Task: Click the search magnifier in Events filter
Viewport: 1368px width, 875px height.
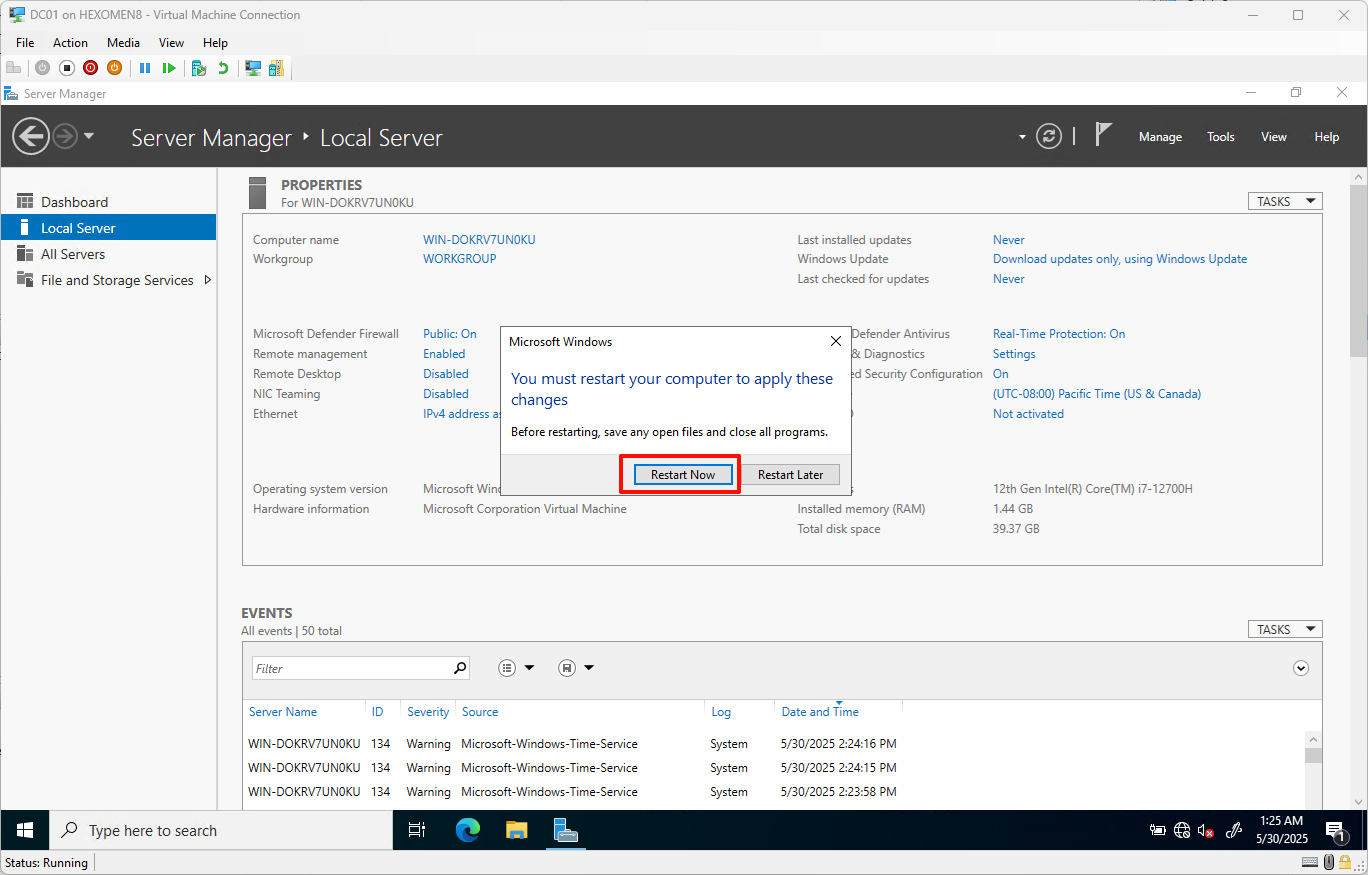Action: click(460, 668)
